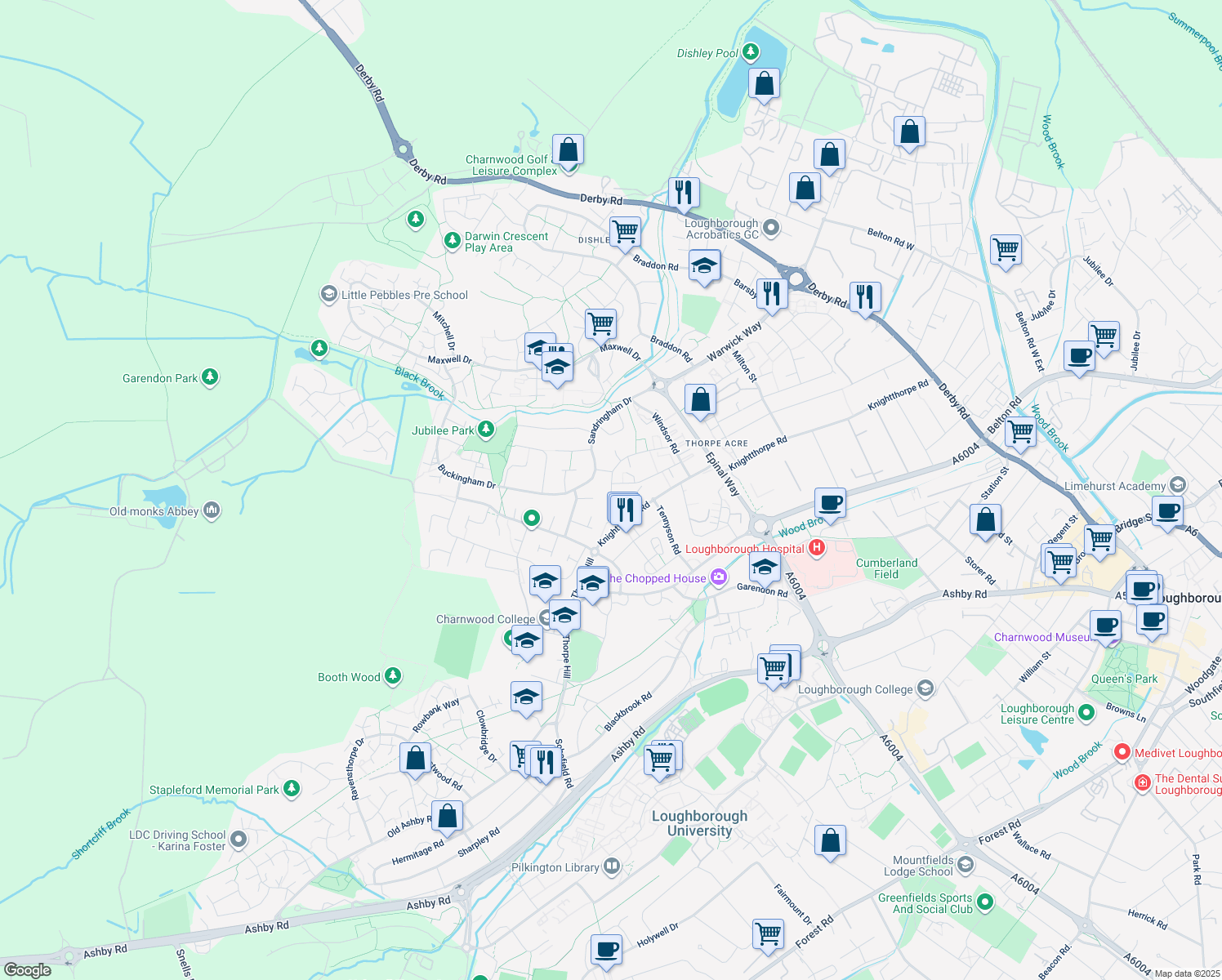Click the shopping bag marker at Dishley Pool
The image size is (1222, 980).
pos(764,83)
